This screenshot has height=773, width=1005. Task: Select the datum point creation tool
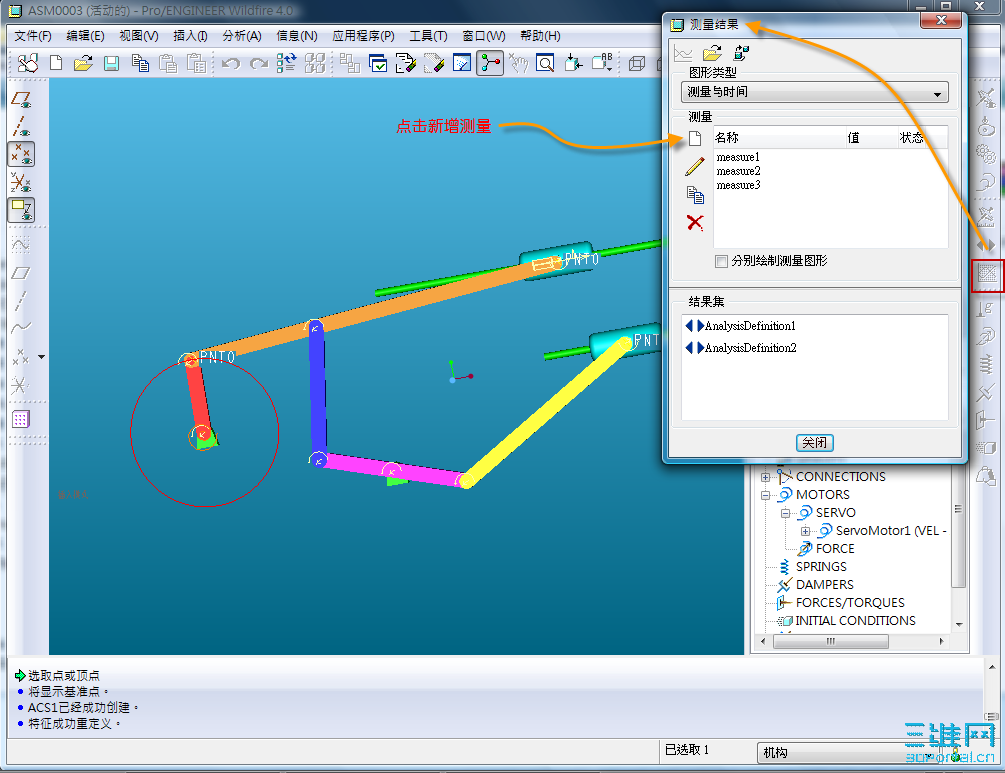point(21,357)
